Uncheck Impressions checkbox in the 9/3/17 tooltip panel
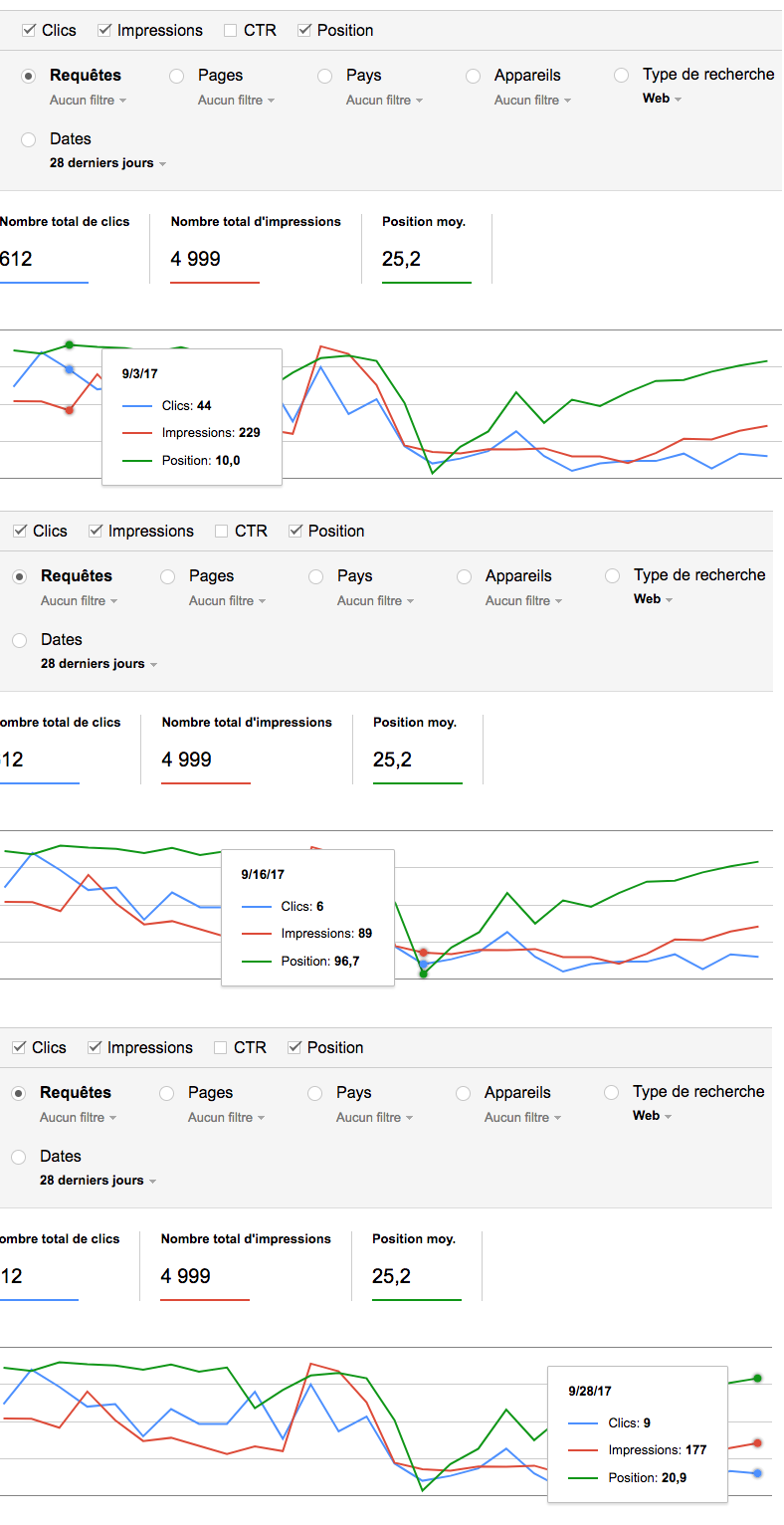This screenshot has height=1525, width=784. point(104,31)
